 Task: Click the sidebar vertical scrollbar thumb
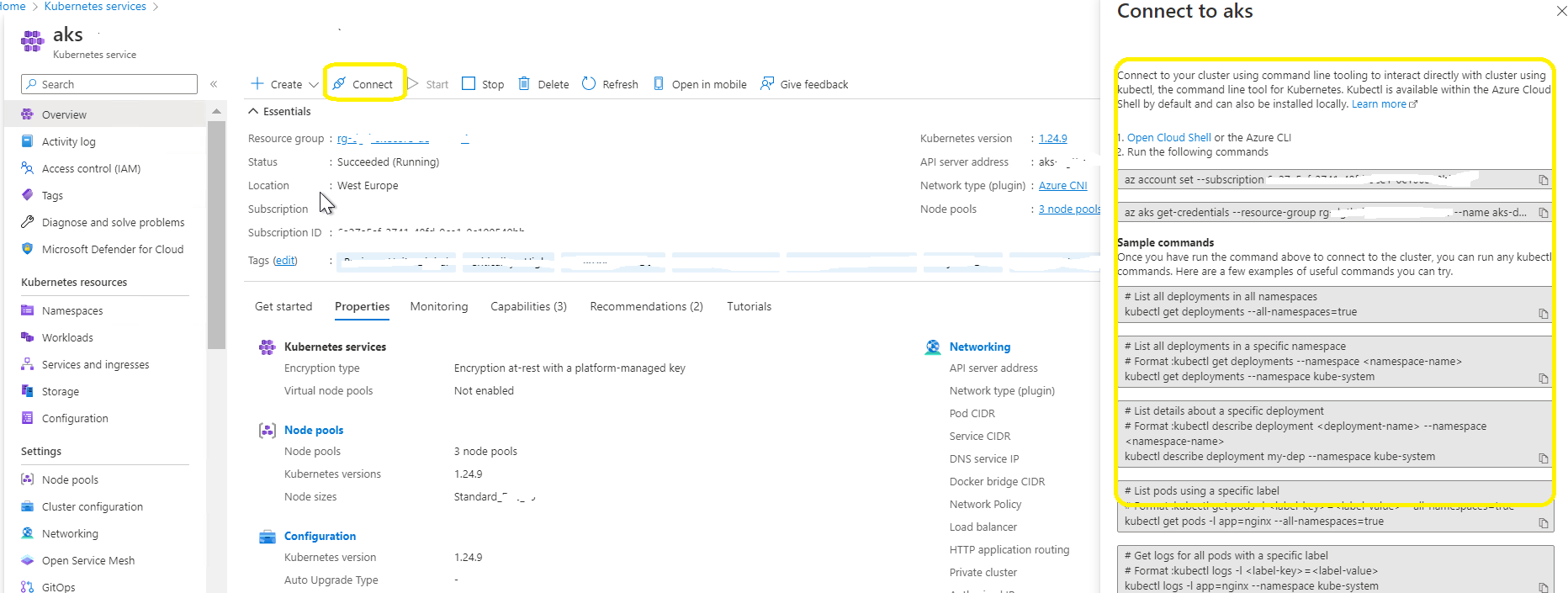(x=216, y=235)
